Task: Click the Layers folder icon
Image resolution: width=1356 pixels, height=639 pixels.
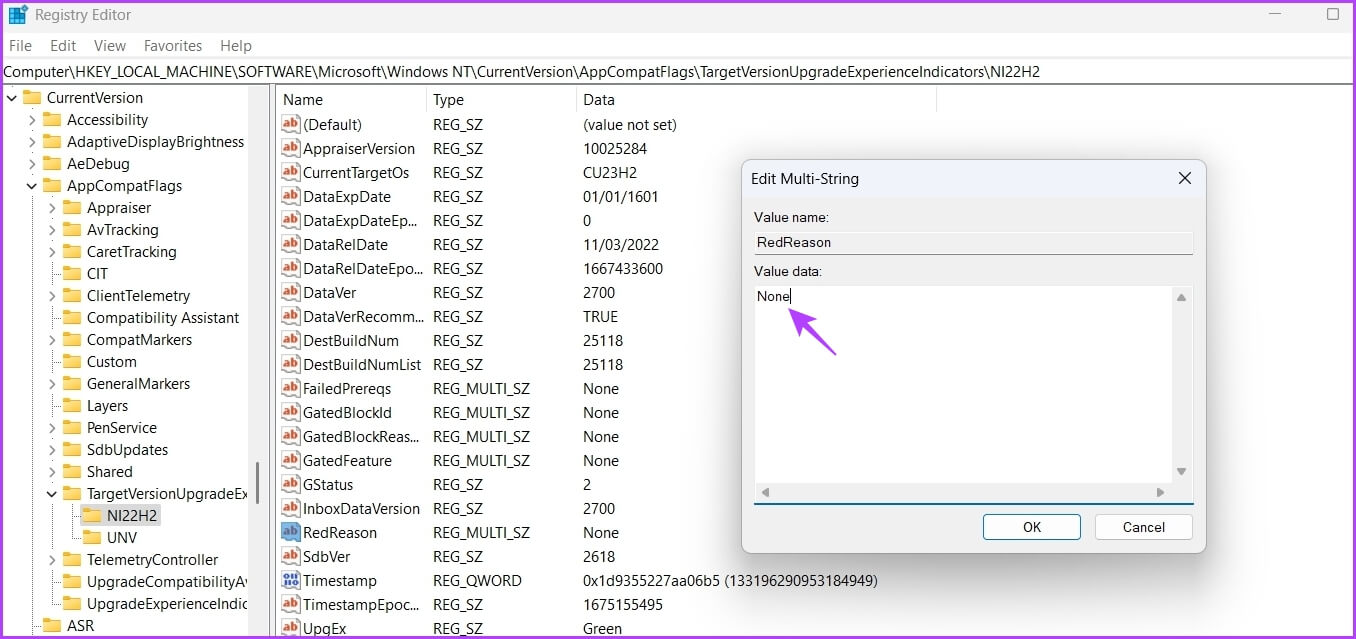Action: click(x=71, y=406)
